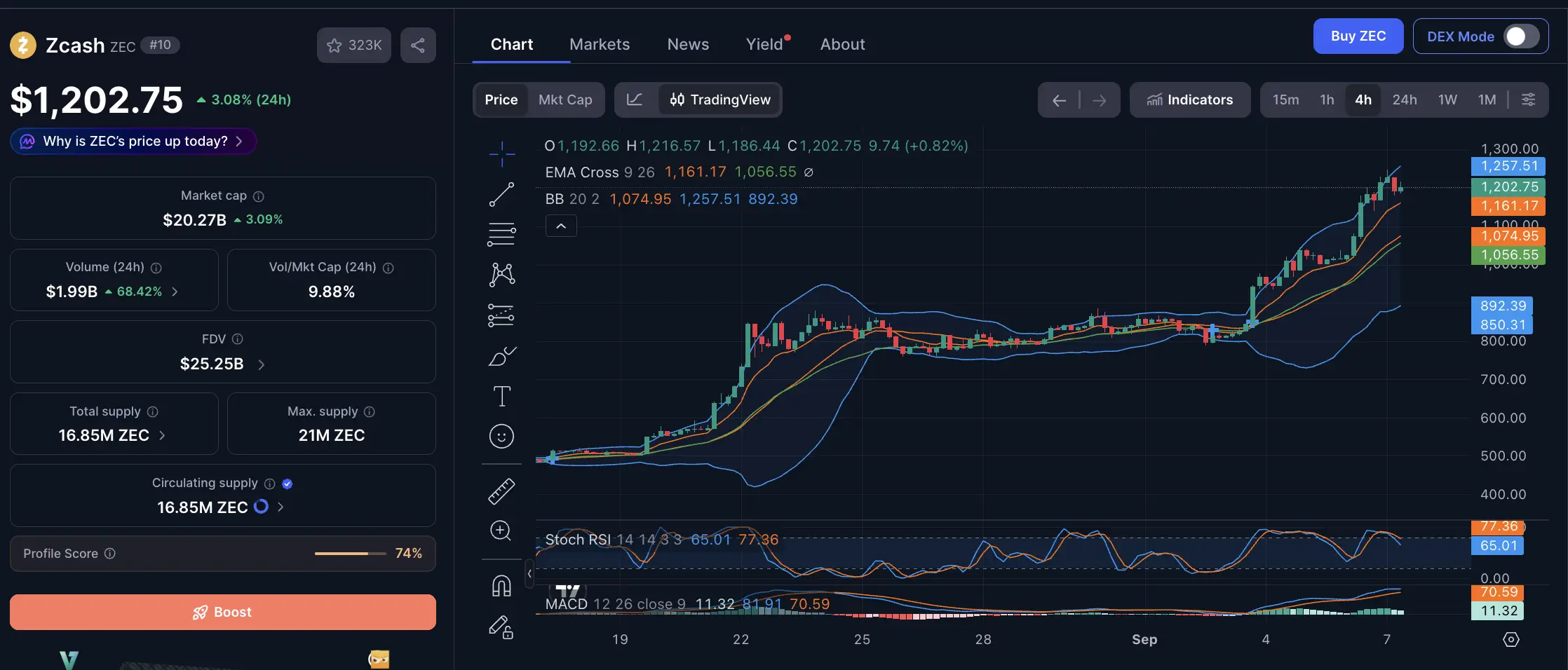Open the emoji icons tool

point(501,437)
